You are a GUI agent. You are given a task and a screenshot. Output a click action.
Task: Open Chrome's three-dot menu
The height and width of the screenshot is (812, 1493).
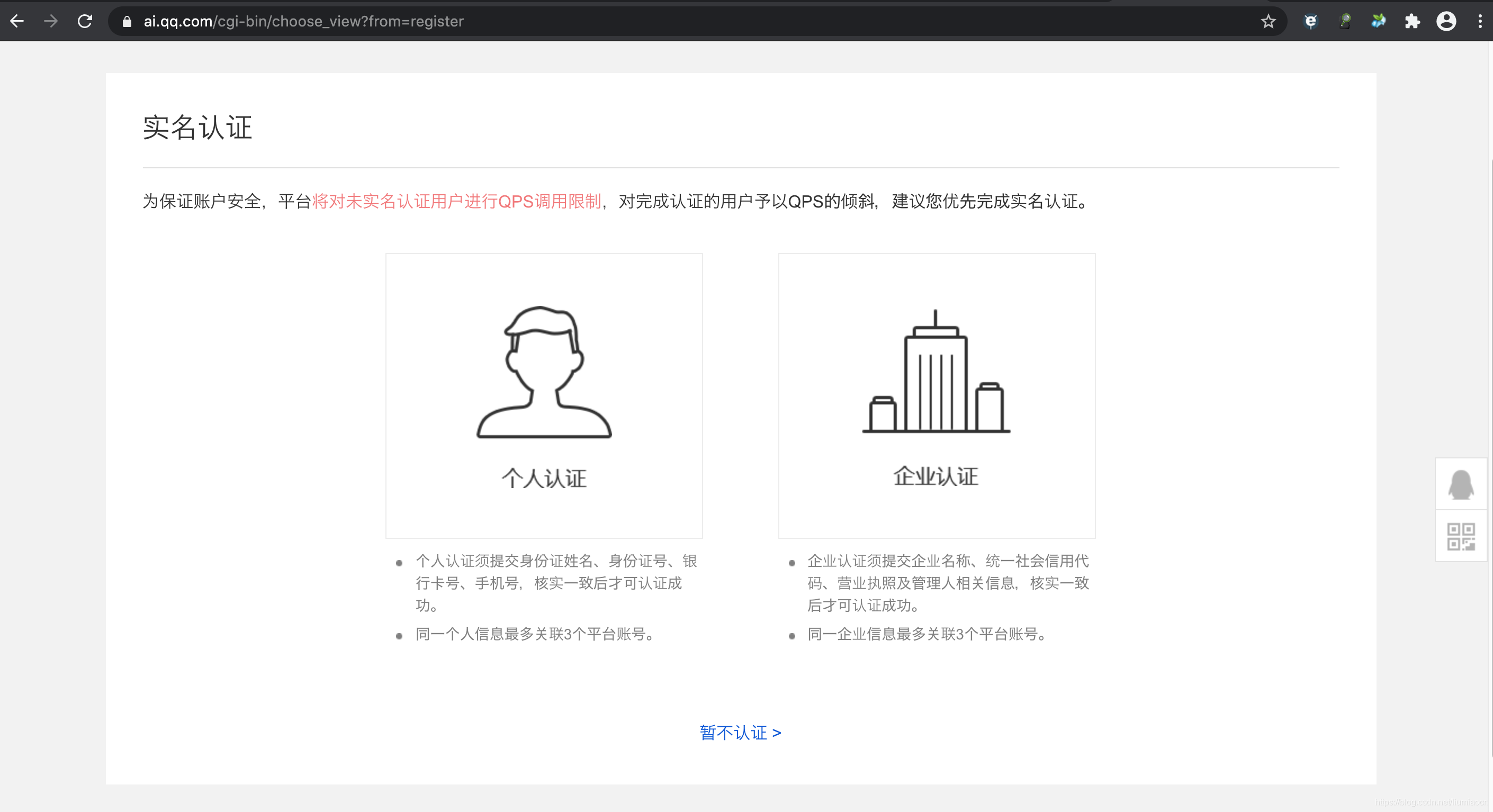(1480, 22)
